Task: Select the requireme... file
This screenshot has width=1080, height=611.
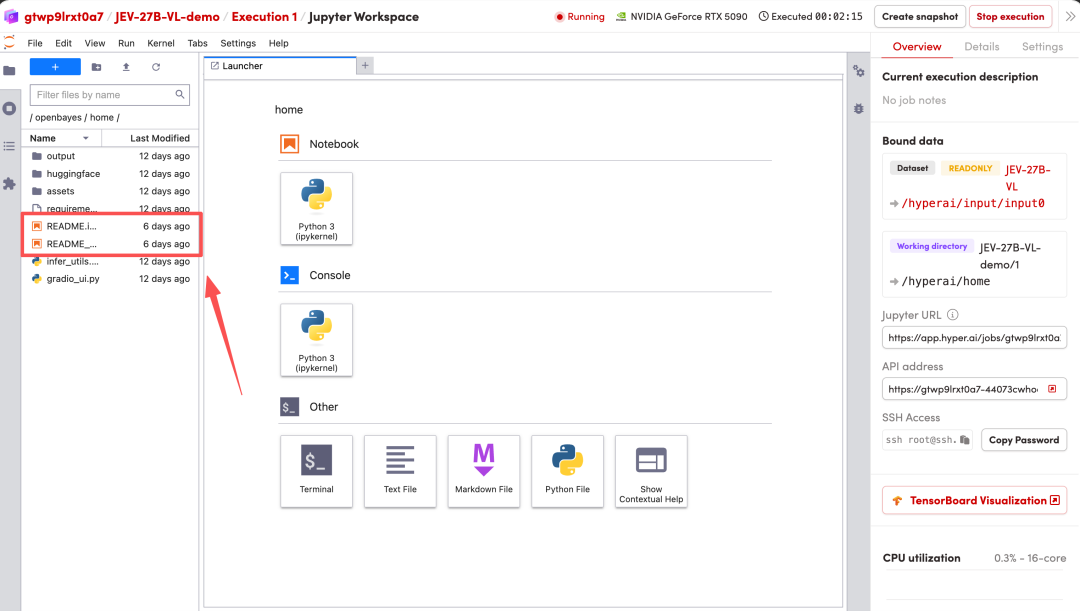Action: coord(110,208)
